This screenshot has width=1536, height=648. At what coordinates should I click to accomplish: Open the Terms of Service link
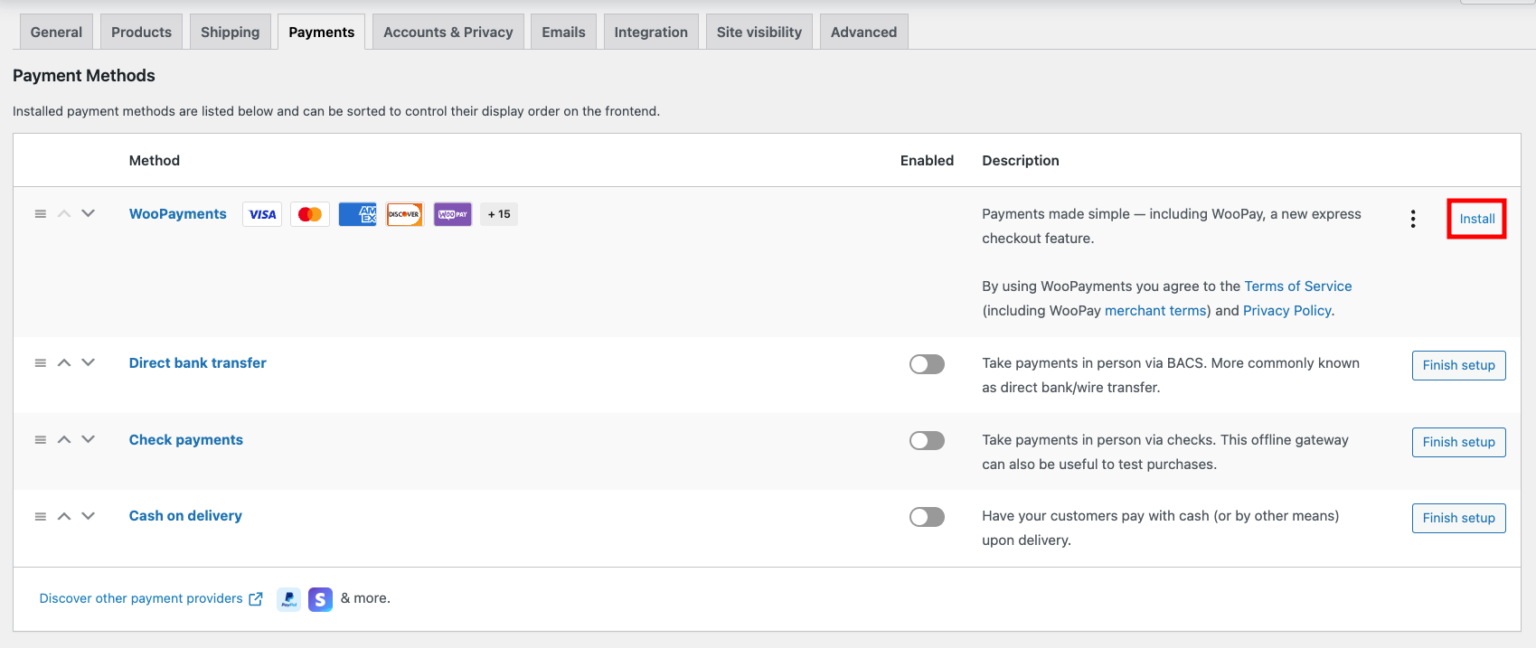point(1298,286)
